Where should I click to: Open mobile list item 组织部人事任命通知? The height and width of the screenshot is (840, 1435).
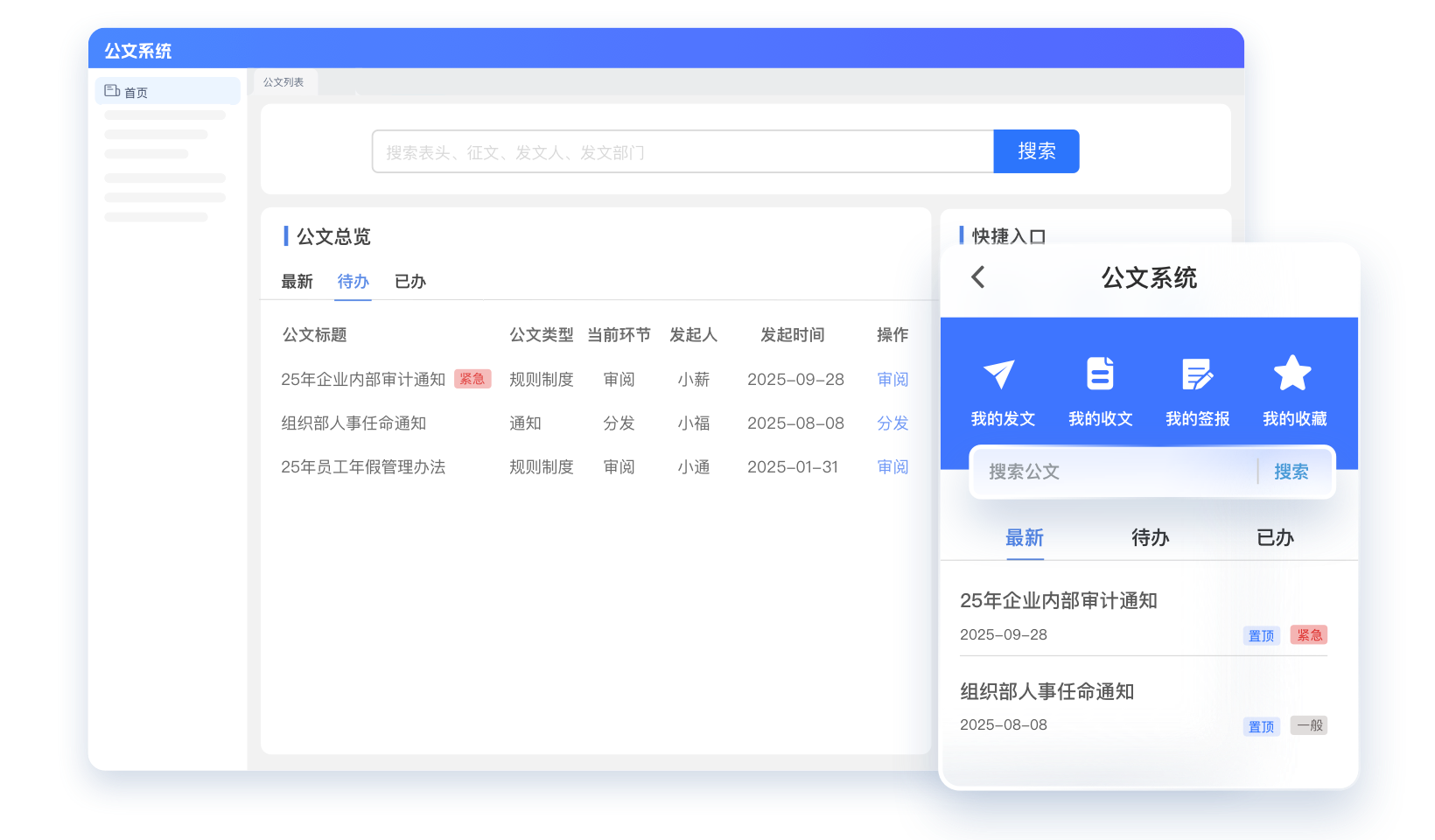point(1046,692)
